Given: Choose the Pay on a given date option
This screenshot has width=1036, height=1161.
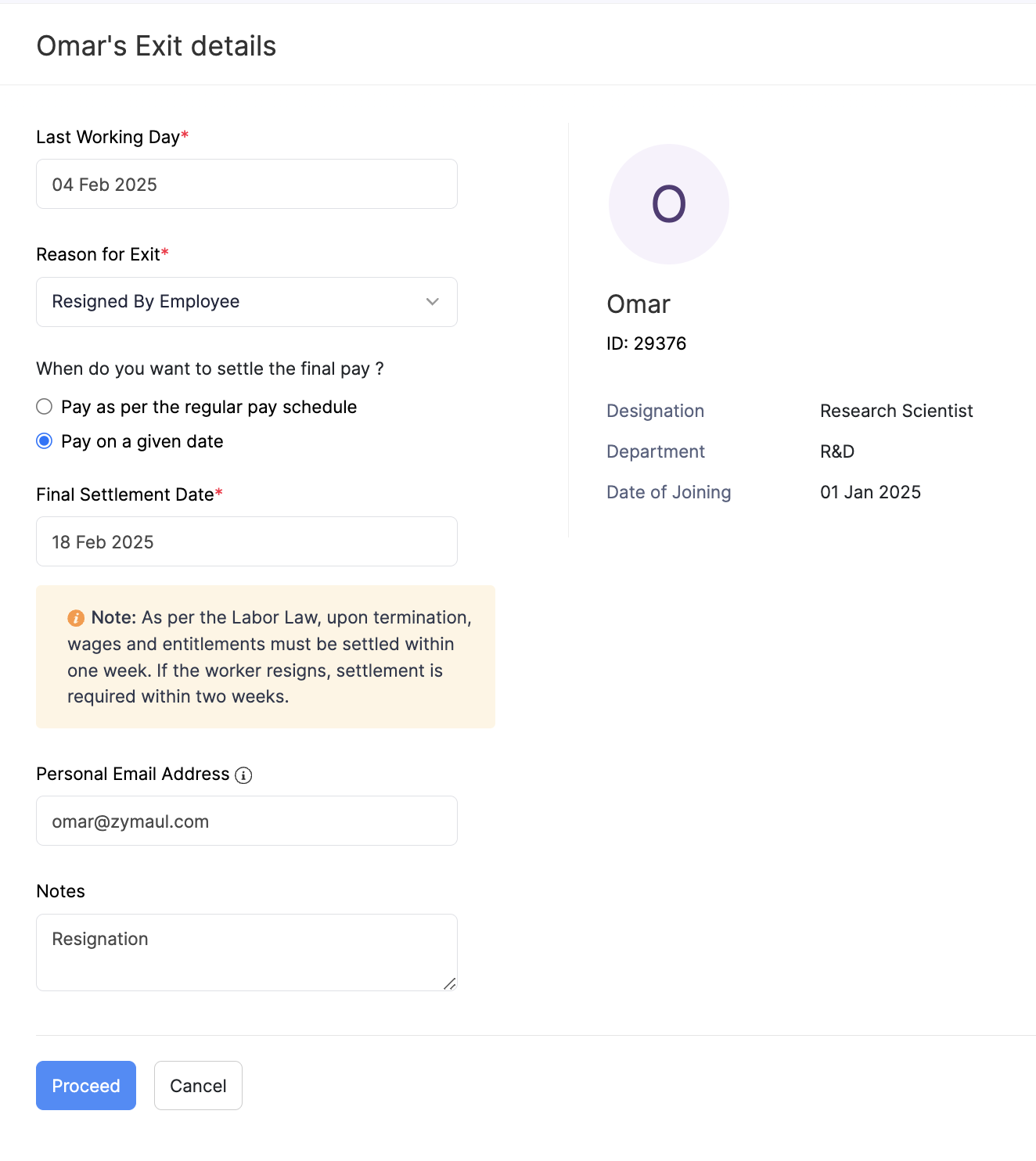Looking at the screenshot, I should (x=45, y=441).
